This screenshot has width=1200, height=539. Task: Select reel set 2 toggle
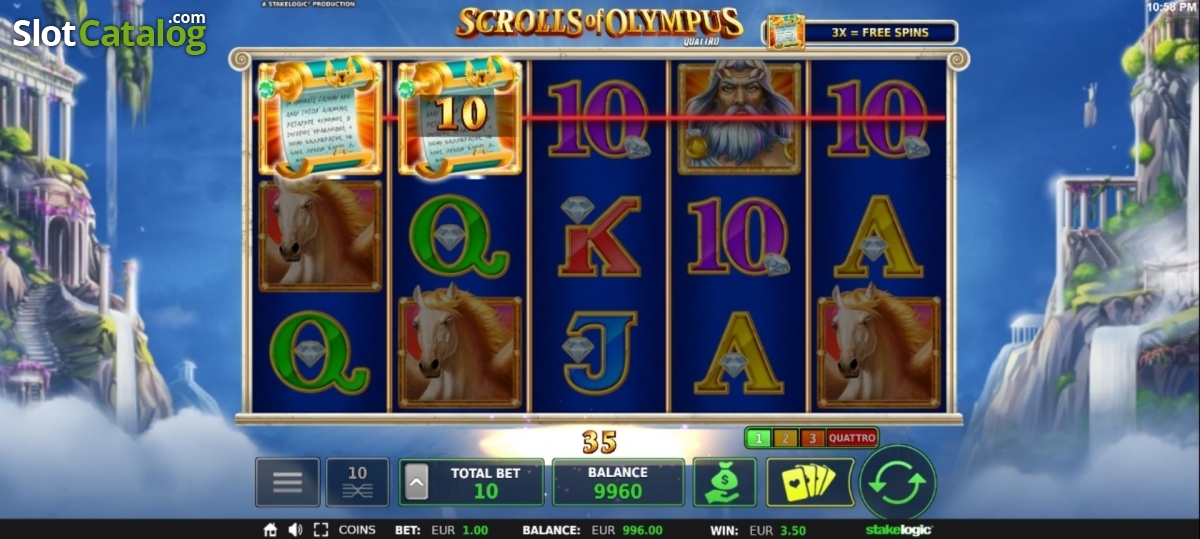click(786, 438)
